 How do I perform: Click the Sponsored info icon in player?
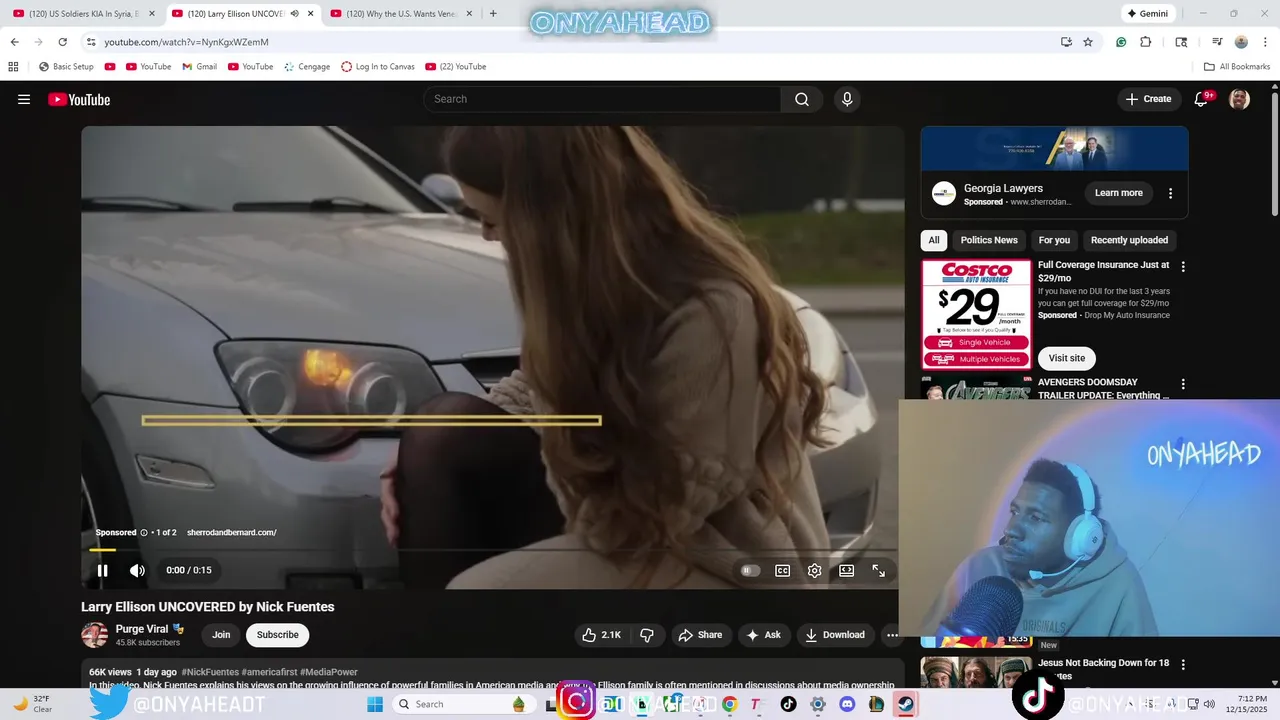point(144,532)
